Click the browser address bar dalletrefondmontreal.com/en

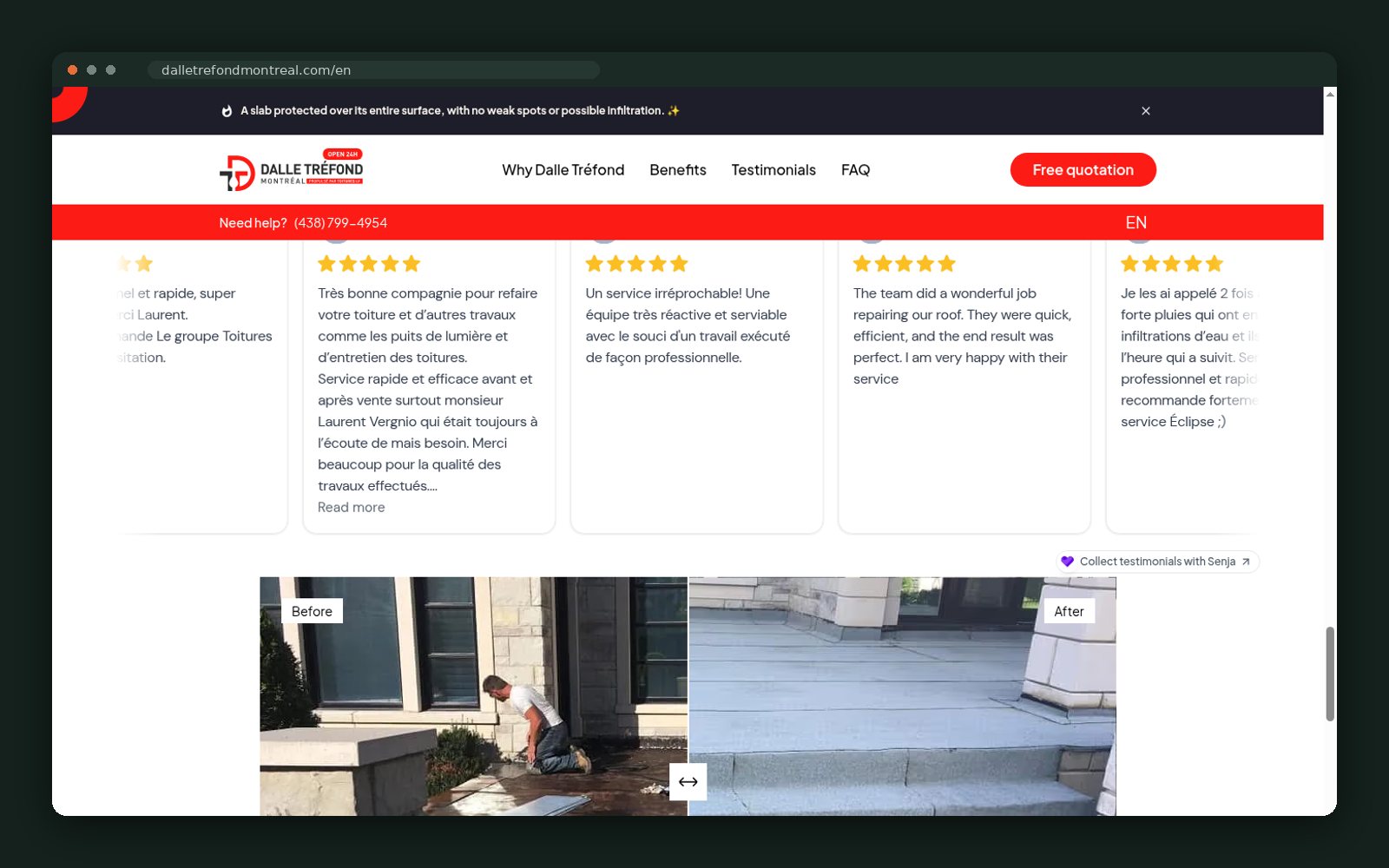(373, 70)
